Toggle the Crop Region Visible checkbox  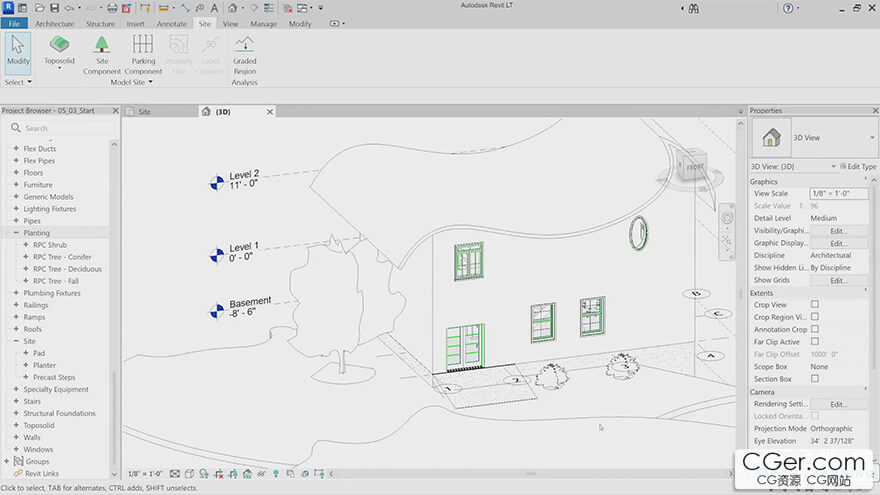click(815, 317)
